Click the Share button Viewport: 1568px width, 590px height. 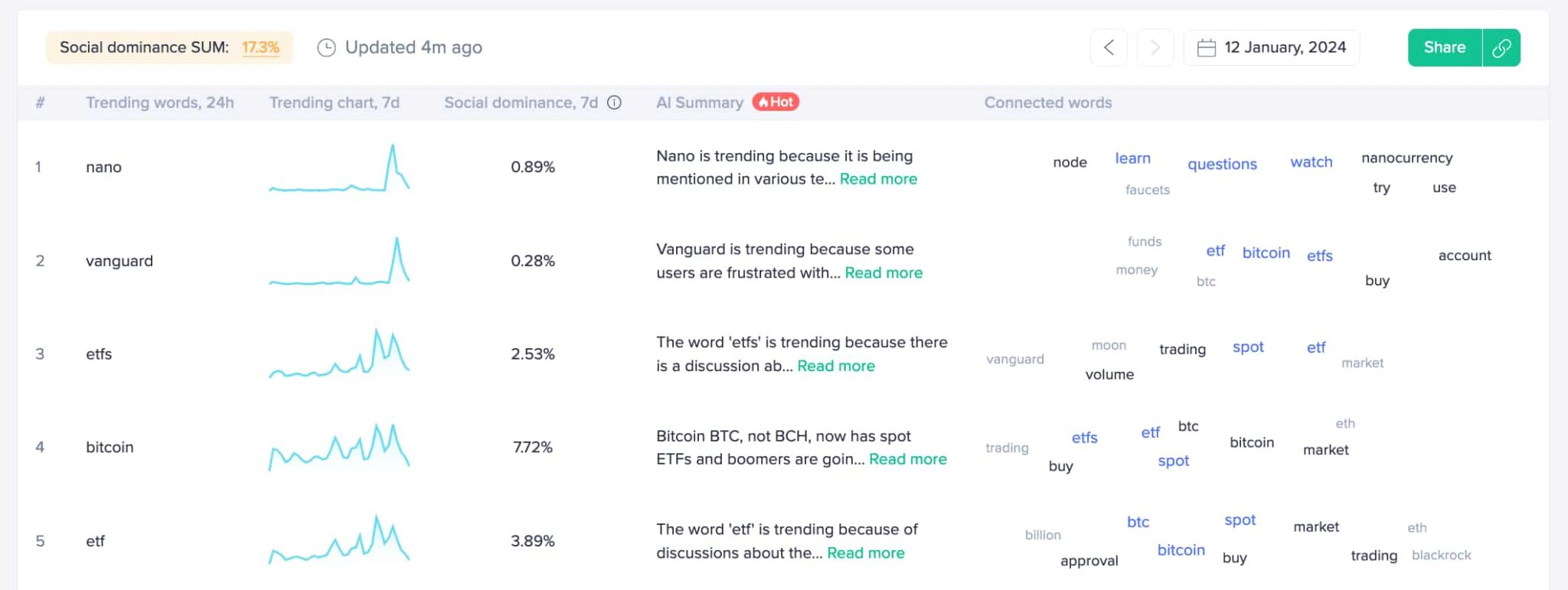click(1445, 47)
